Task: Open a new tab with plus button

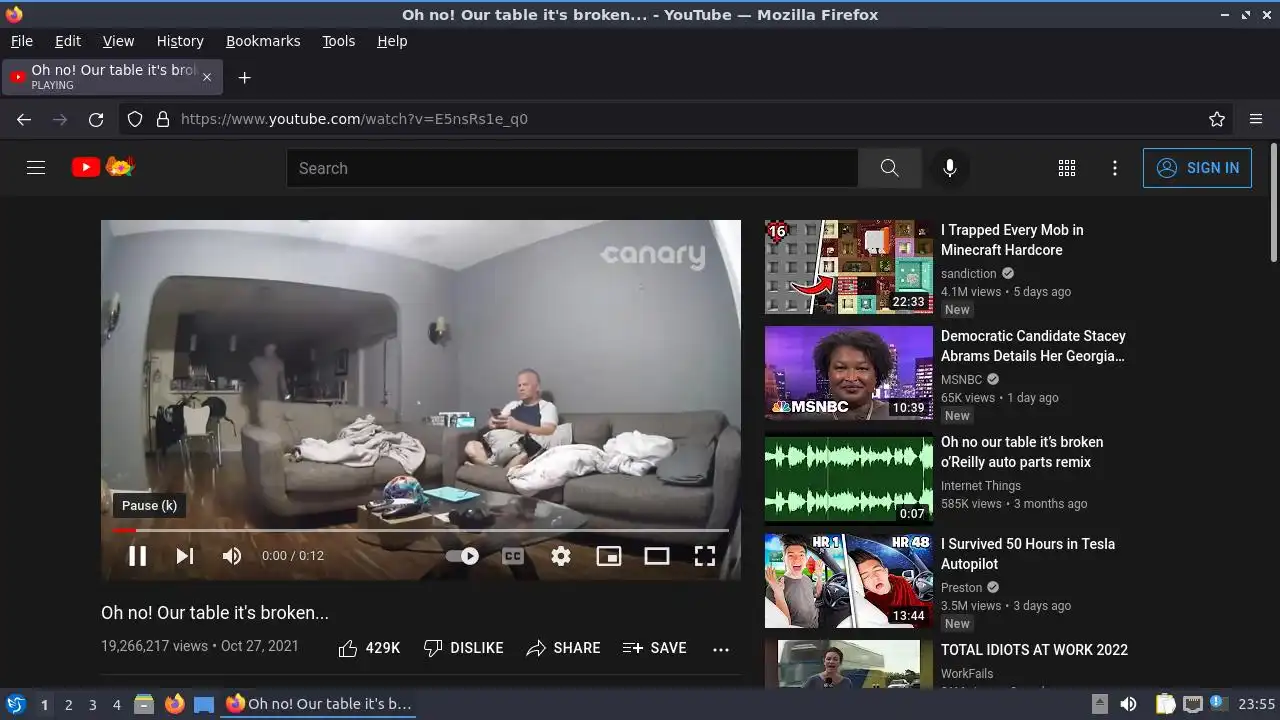Action: [244, 77]
